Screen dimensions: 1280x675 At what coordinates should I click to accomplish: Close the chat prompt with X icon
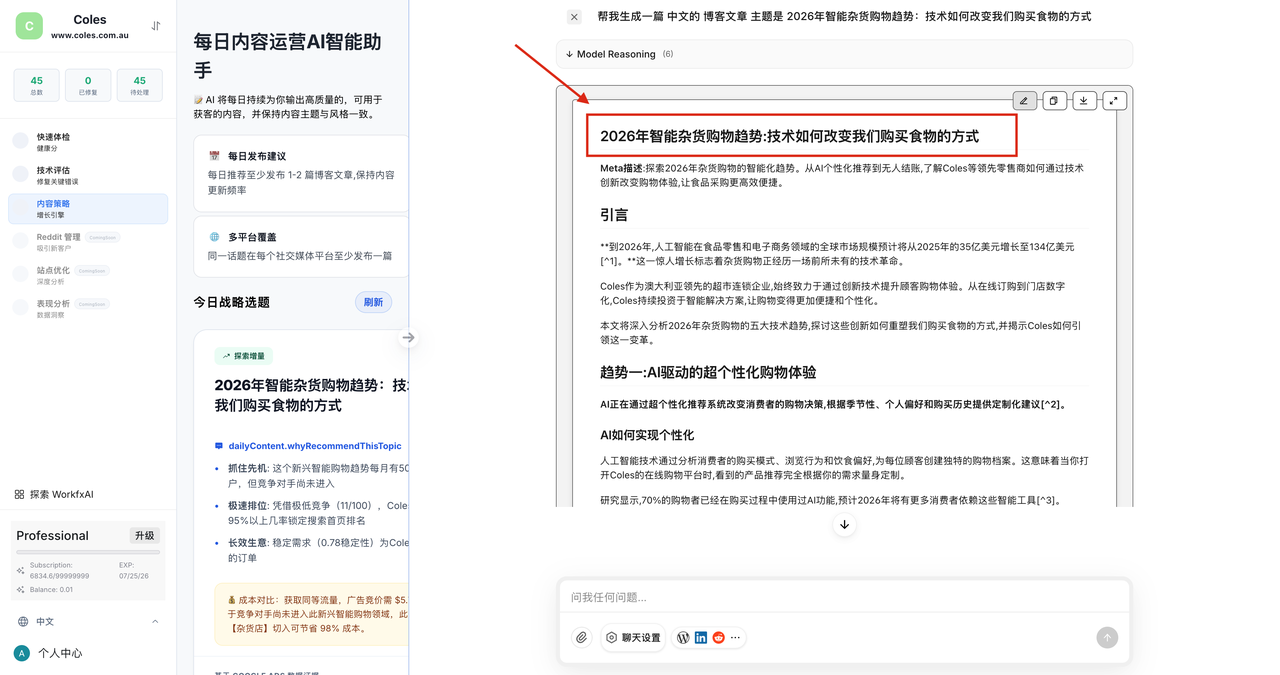click(x=574, y=17)
